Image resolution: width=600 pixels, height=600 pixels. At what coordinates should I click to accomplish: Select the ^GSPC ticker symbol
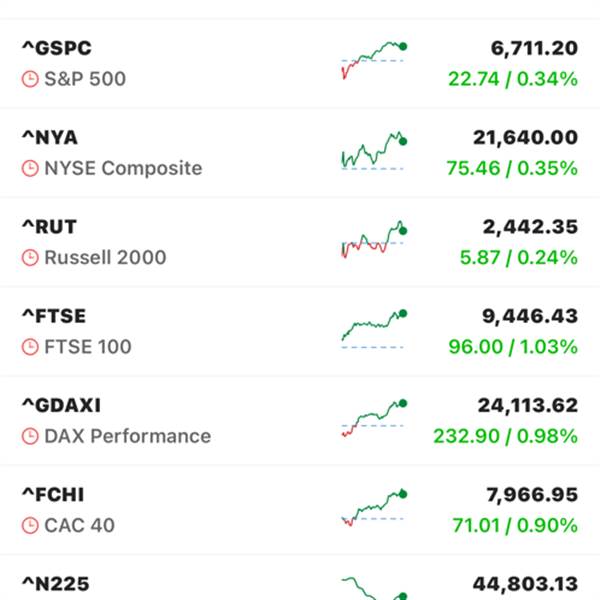coord(57,48)
